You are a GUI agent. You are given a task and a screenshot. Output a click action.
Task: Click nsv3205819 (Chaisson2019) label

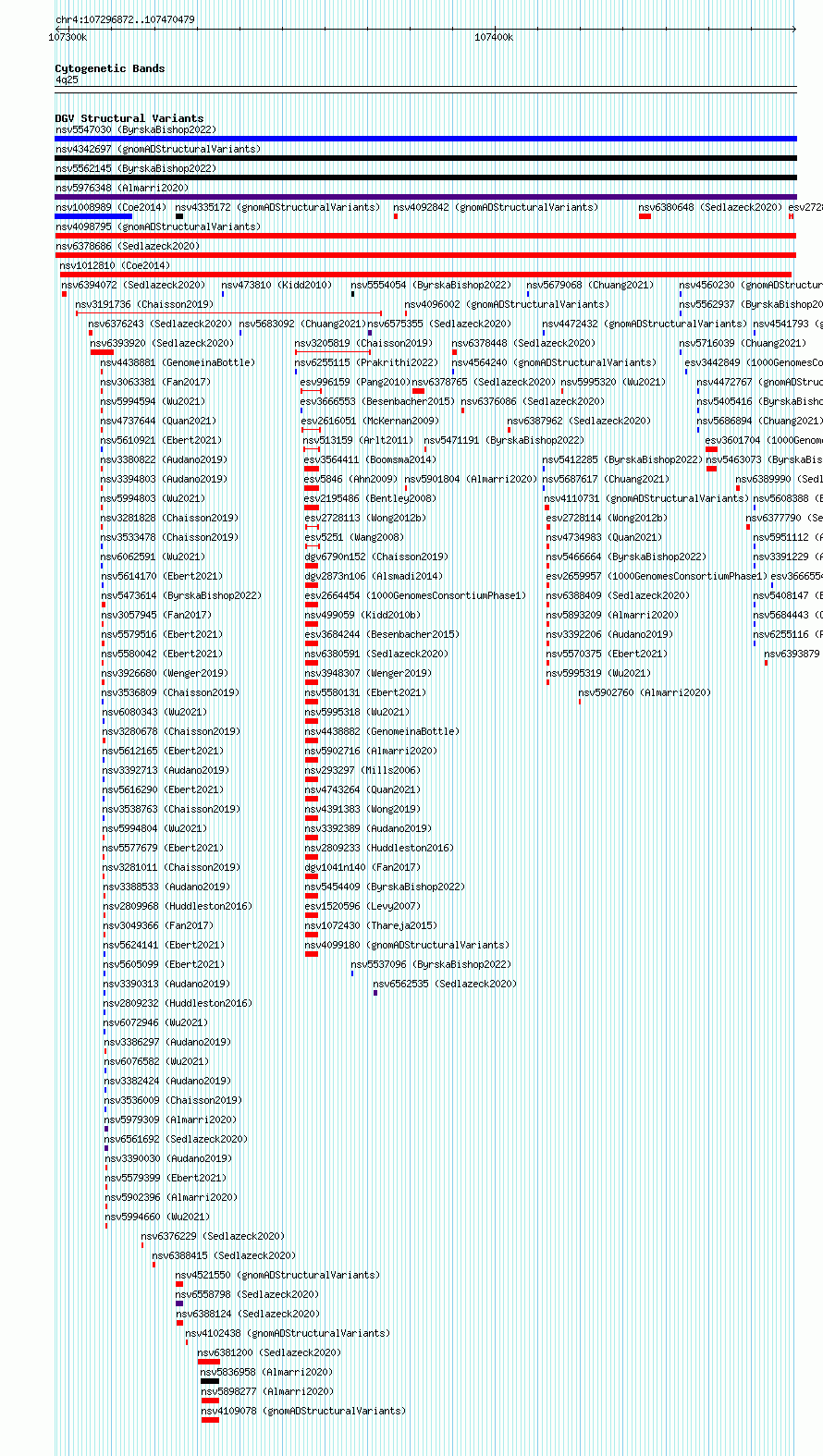click(x=363, y=344)
